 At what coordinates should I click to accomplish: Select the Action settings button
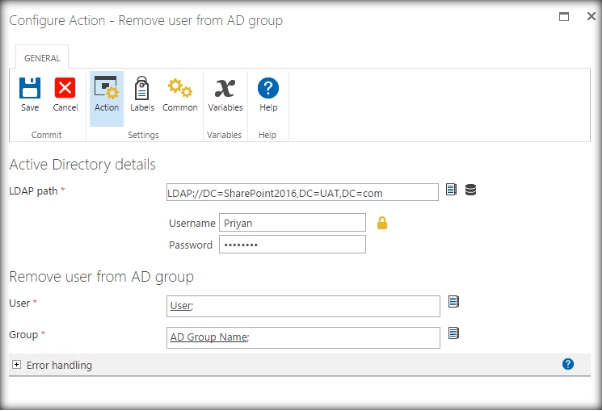(107, 99)
